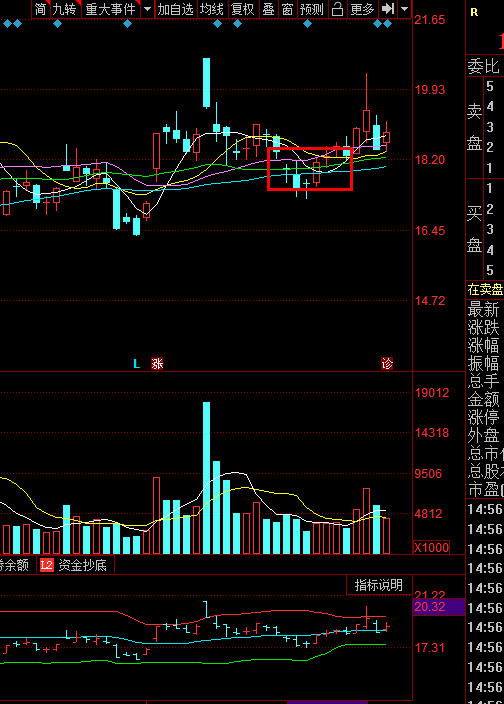The height and width of the screenshot is (704, 504).
Task: Click the 指标说明 indicator description button
Action: (379, 585)
